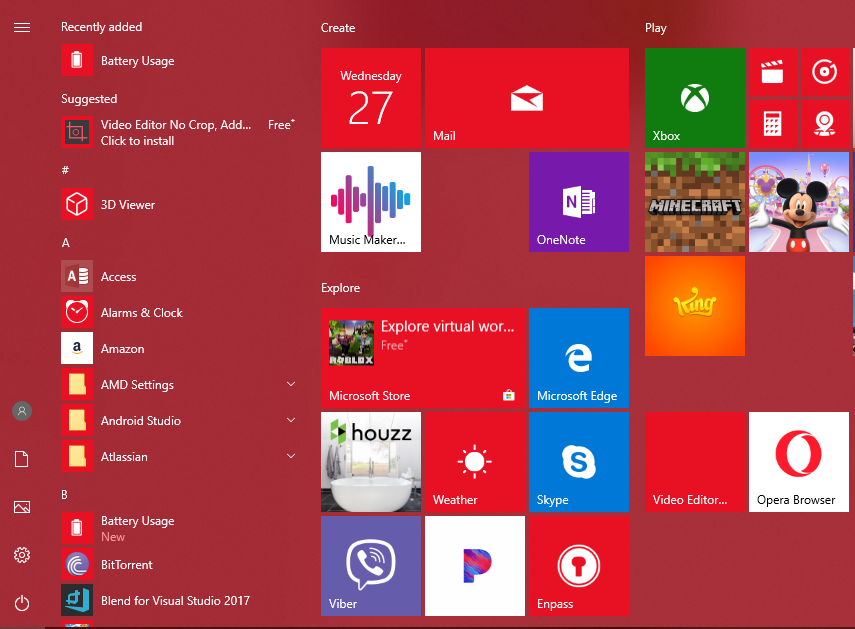The image size is (855, 629).
Task: Expand the AMD Settings folder chevron
Action: [291, 384]
